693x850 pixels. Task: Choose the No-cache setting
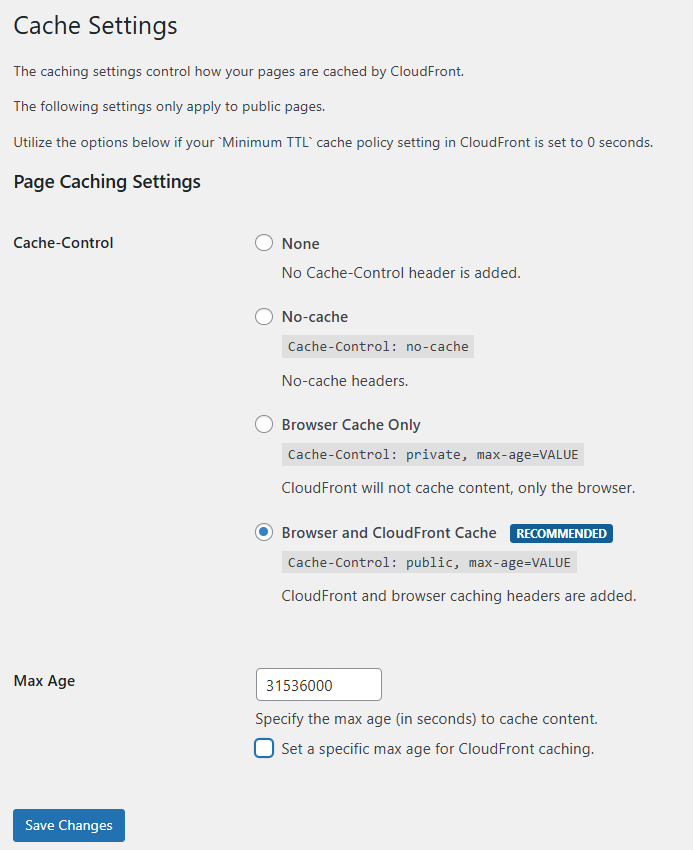click(x=263, y=316)
